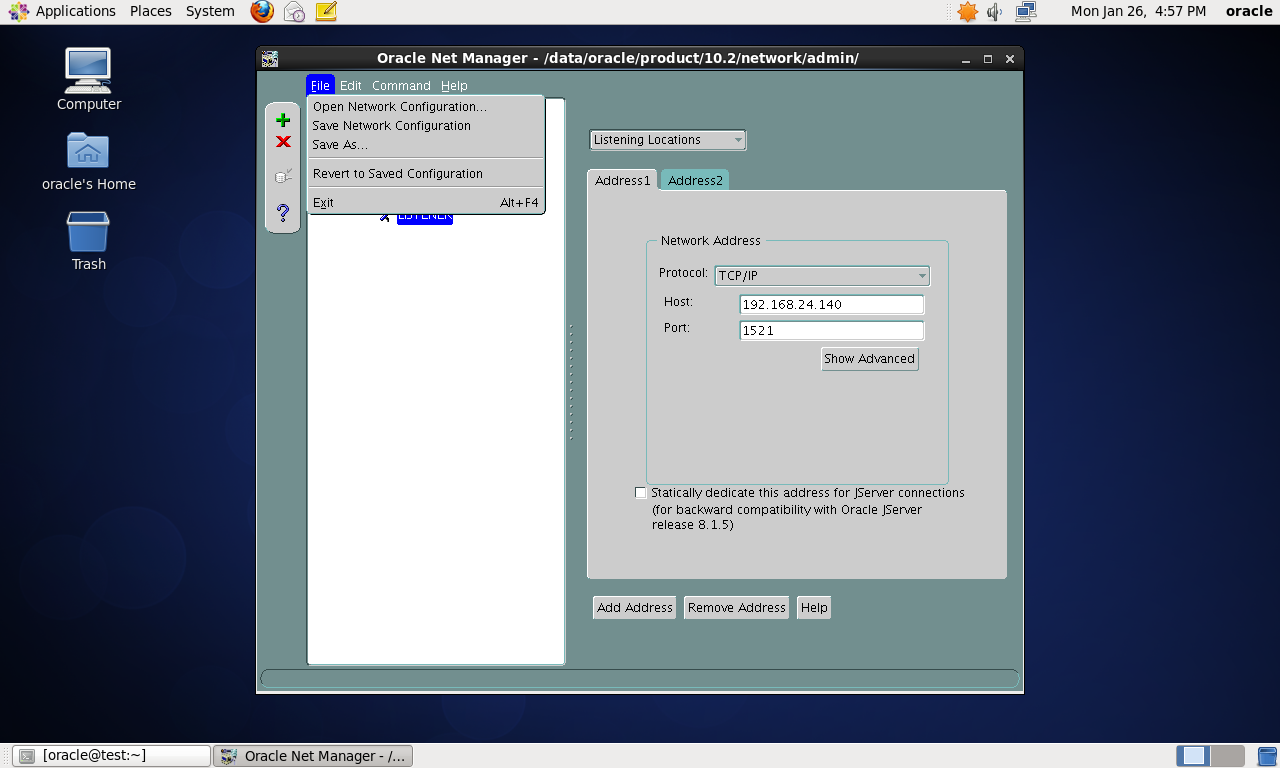Switch to the Address1 tab
This screenshot has width=1280, height=768.
[623, 180]
